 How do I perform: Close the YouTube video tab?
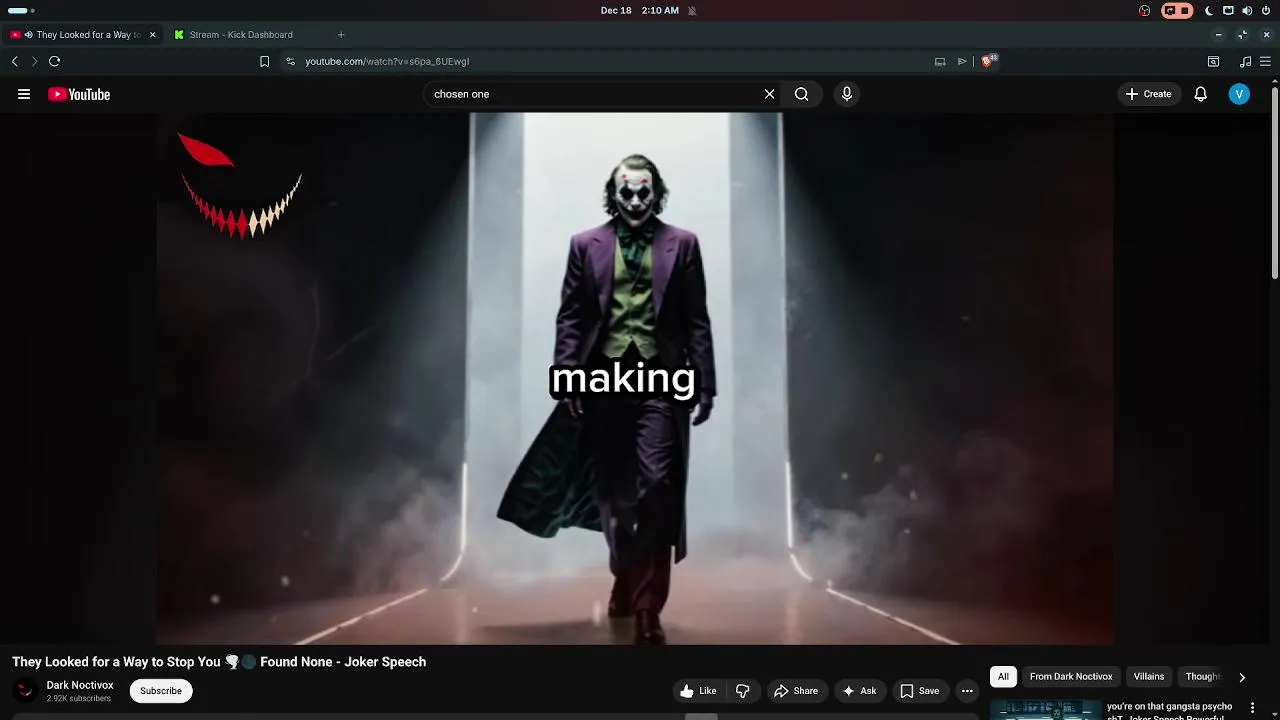tap(152, 35)
